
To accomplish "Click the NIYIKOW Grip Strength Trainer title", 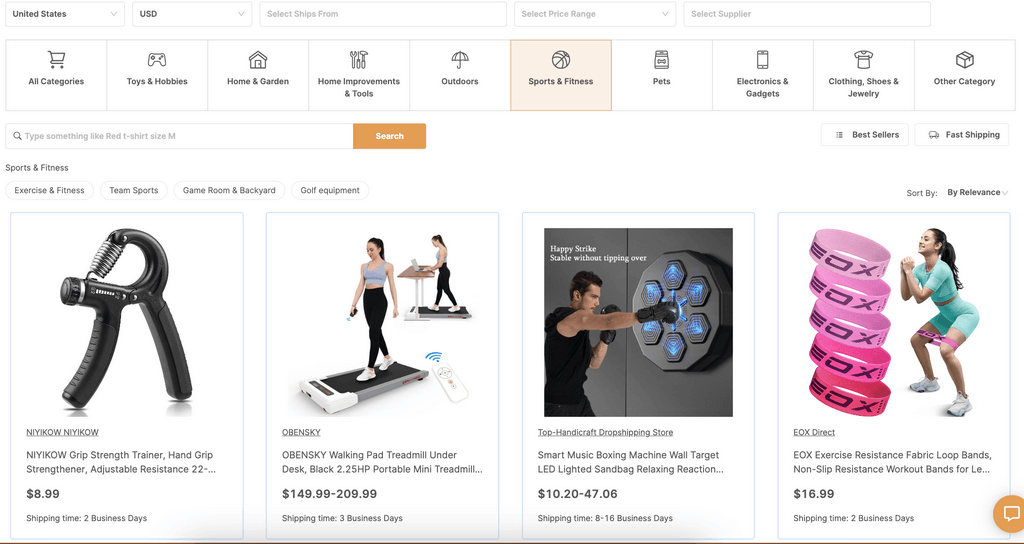I will (x=121, y=462).
